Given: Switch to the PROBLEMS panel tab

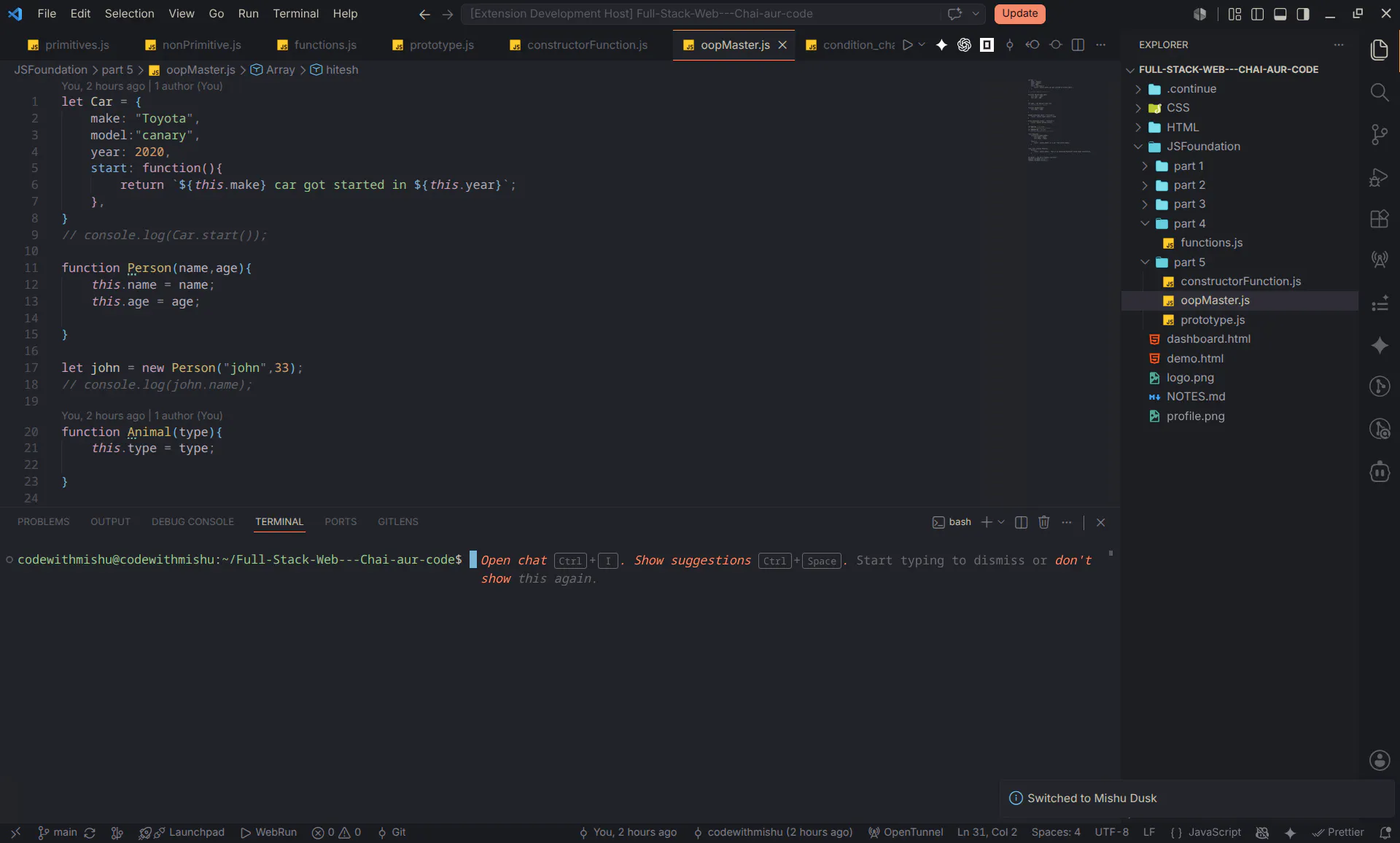Looking at the screenshot, I should pyautogui.click(x=43, y=522).
